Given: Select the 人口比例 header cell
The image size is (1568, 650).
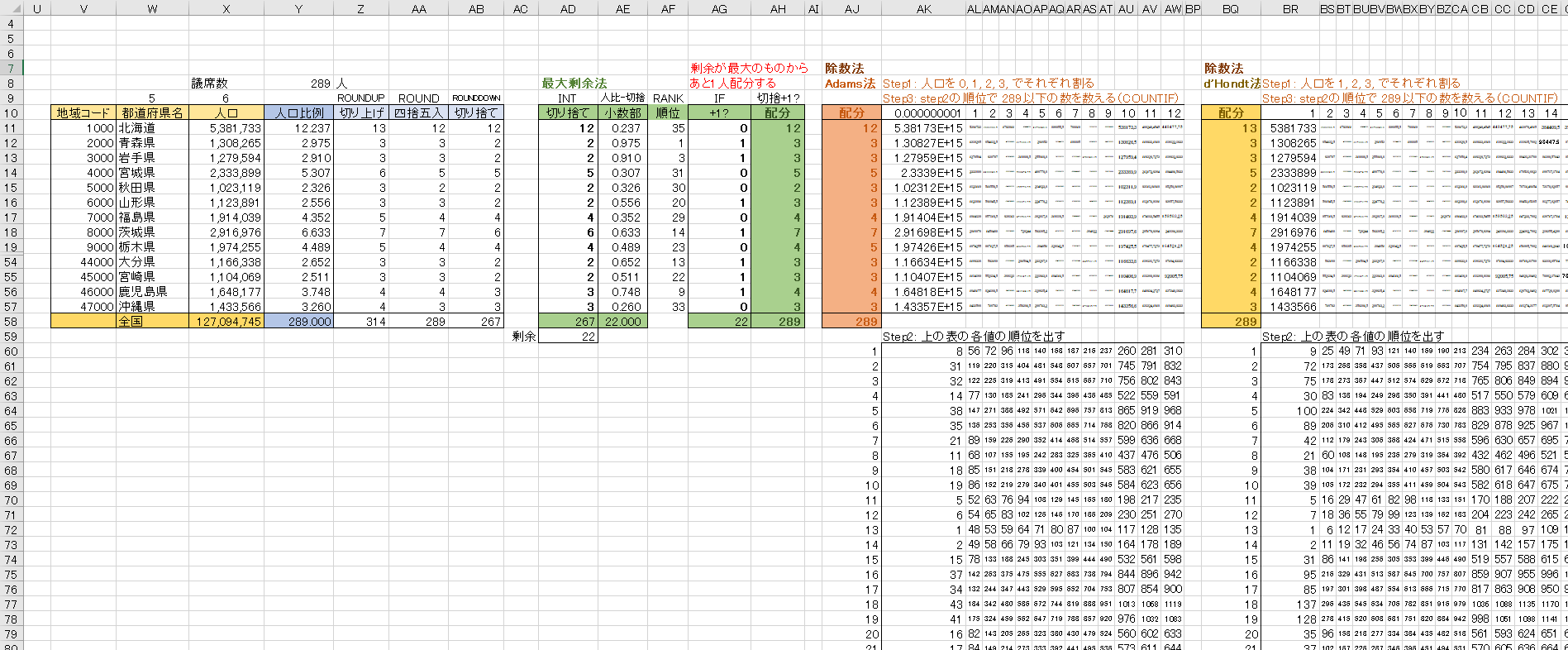Looking at the screenshot, I should pyautogui.click(x=299, y=113).
